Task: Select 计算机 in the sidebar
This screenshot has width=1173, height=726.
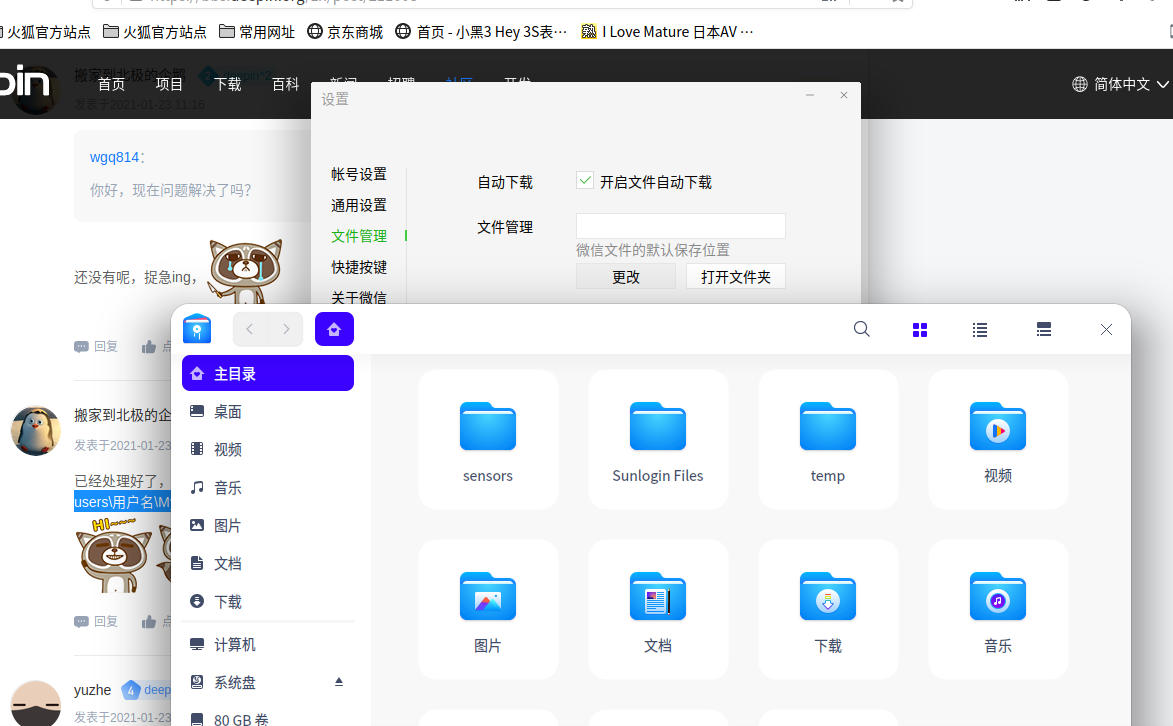Action: [235, 645]
